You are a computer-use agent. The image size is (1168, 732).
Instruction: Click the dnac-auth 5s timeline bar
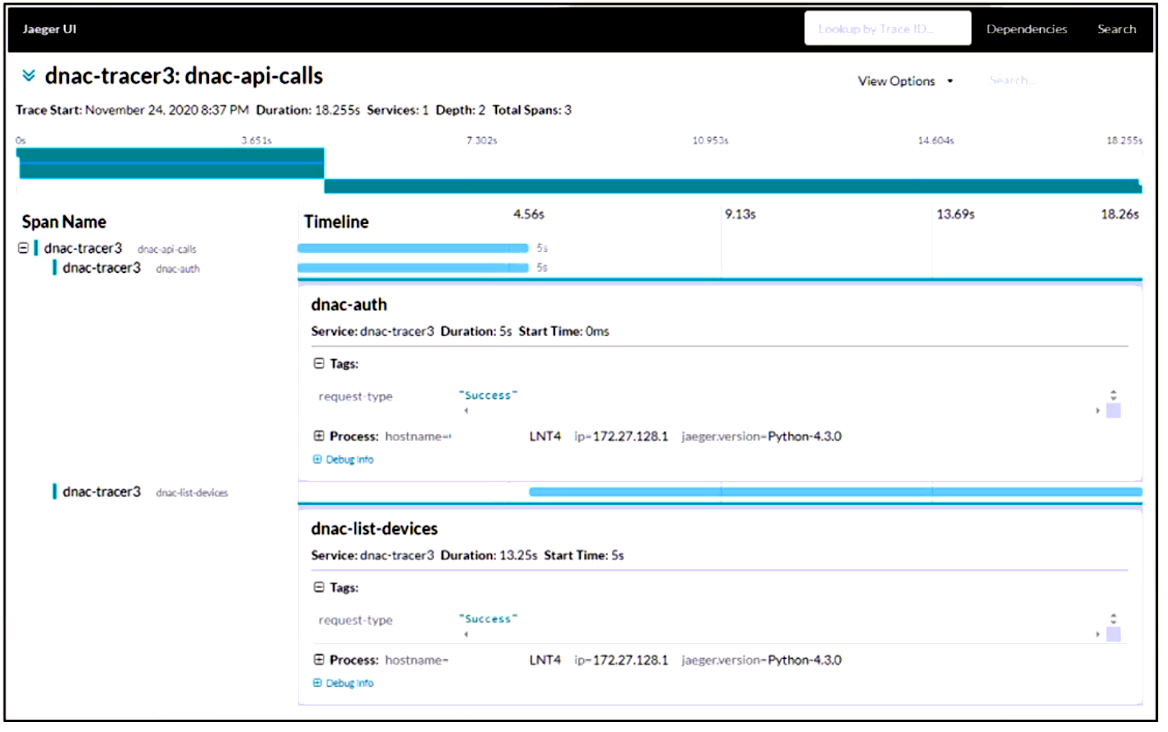point(413,267)
